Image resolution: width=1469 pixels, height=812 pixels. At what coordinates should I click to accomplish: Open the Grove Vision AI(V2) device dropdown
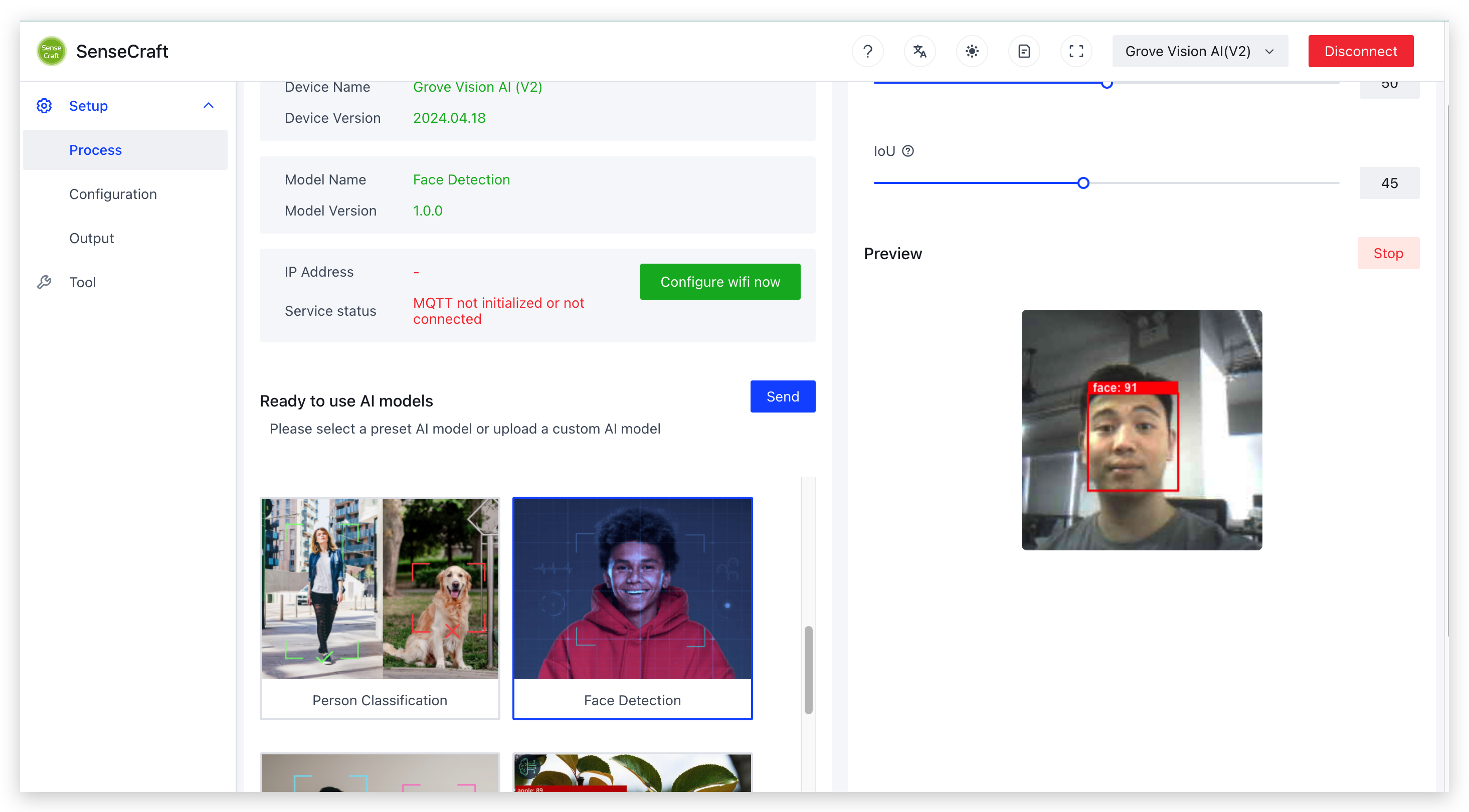point(1199,51)
